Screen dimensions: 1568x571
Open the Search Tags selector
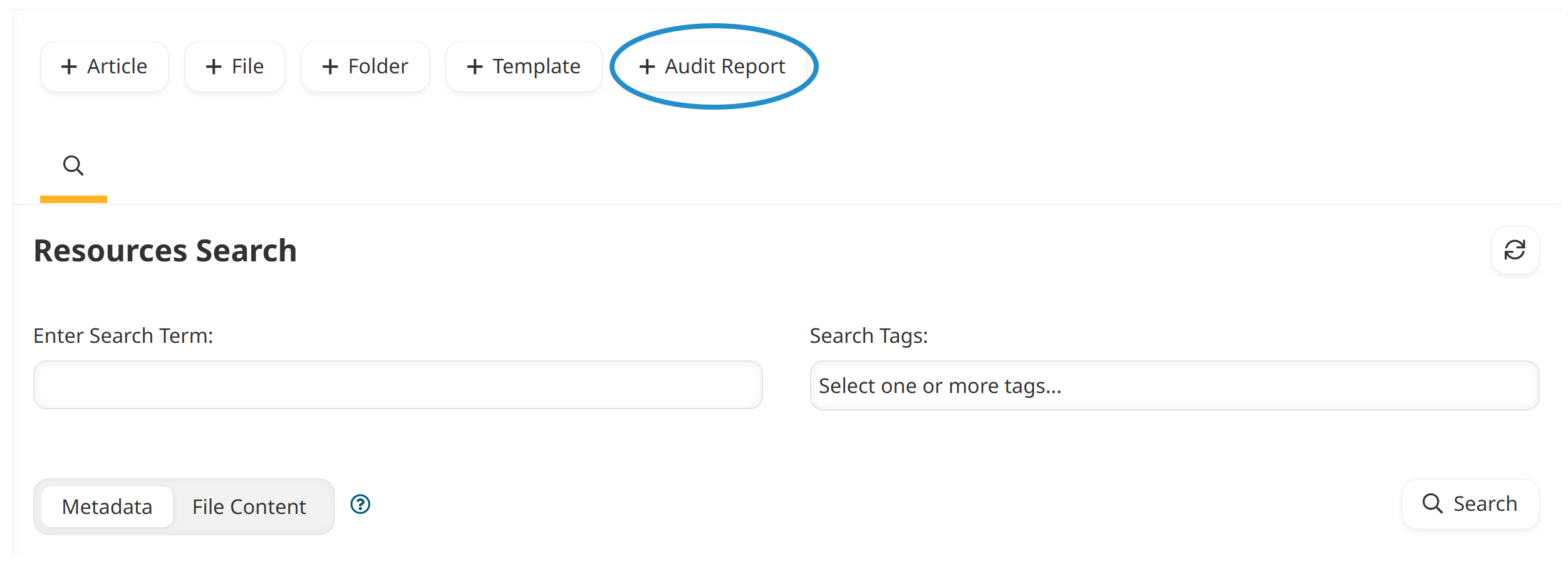pyautogui.click(x=1175, y=385)
